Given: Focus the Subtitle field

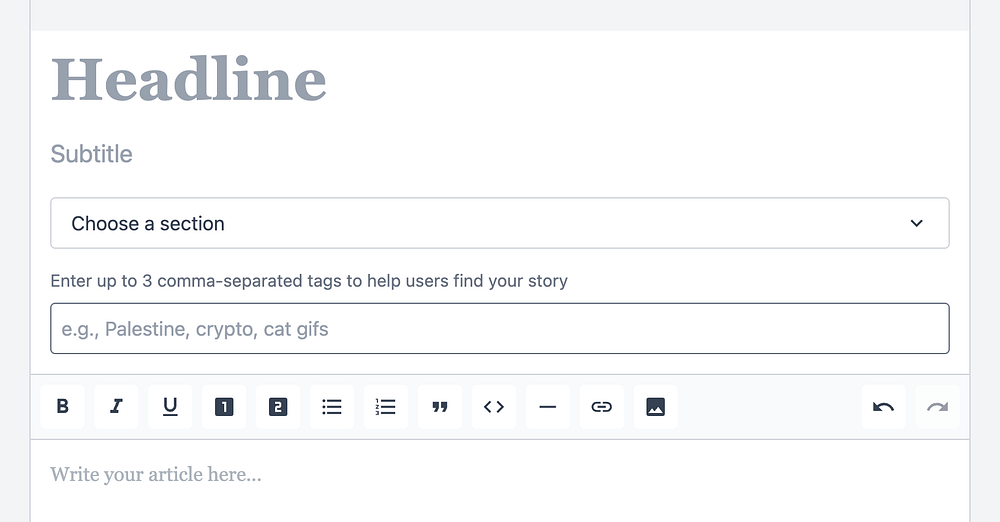Looking at the screenshot, I should click(x=92, y=154).
